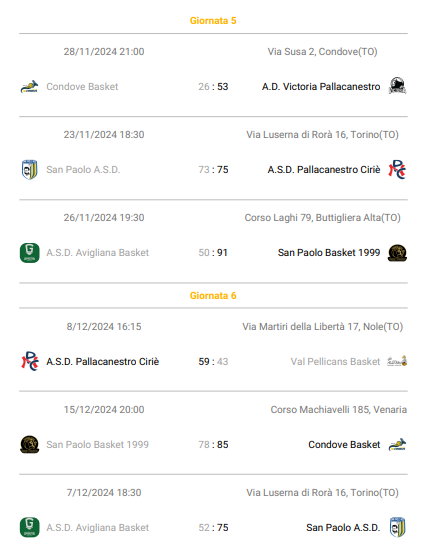Click San Paolo A.S.D. shield logo in Giornata 5
Screen dimensions: 432x557
click(29, 169)
